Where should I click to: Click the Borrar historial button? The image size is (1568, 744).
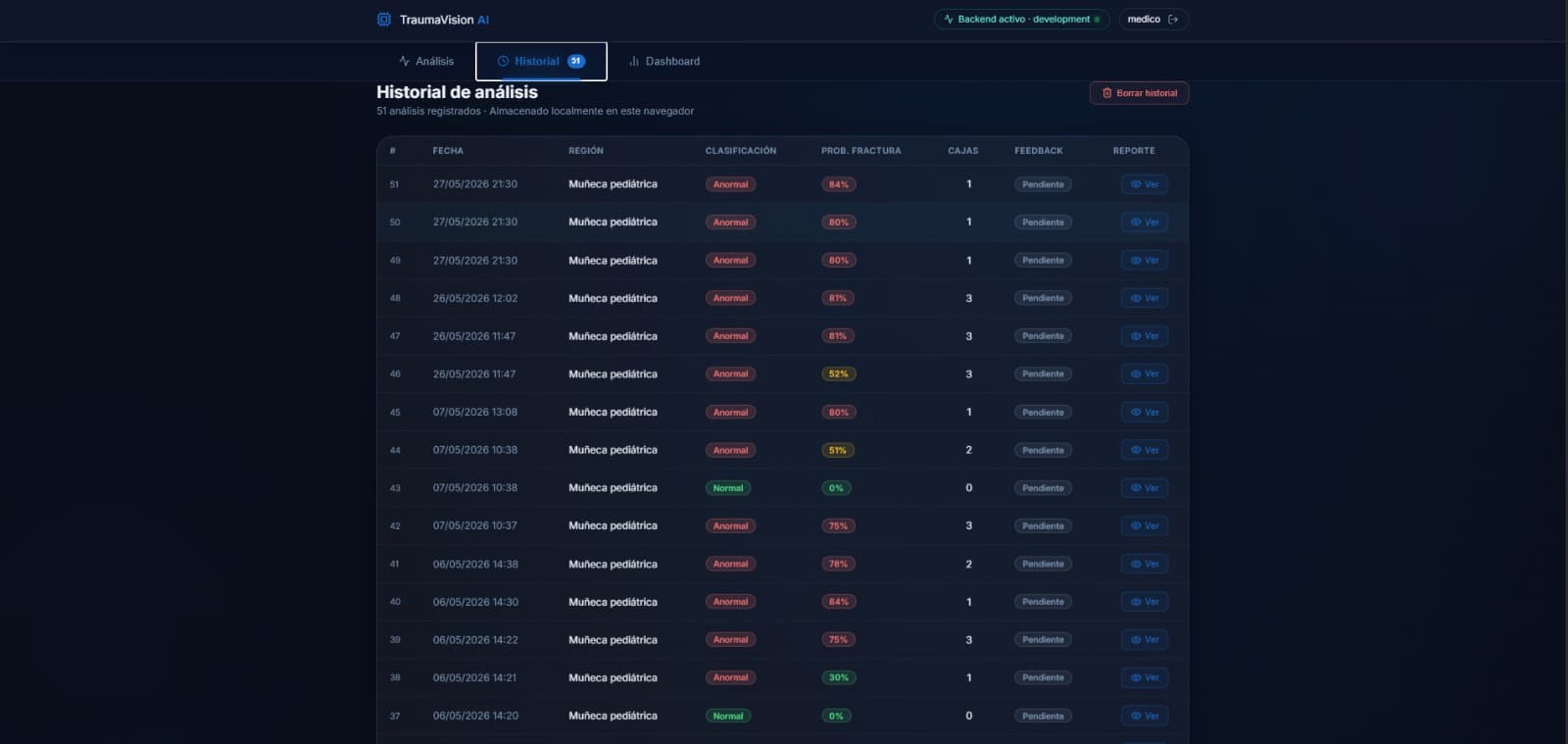(1139, 93)
